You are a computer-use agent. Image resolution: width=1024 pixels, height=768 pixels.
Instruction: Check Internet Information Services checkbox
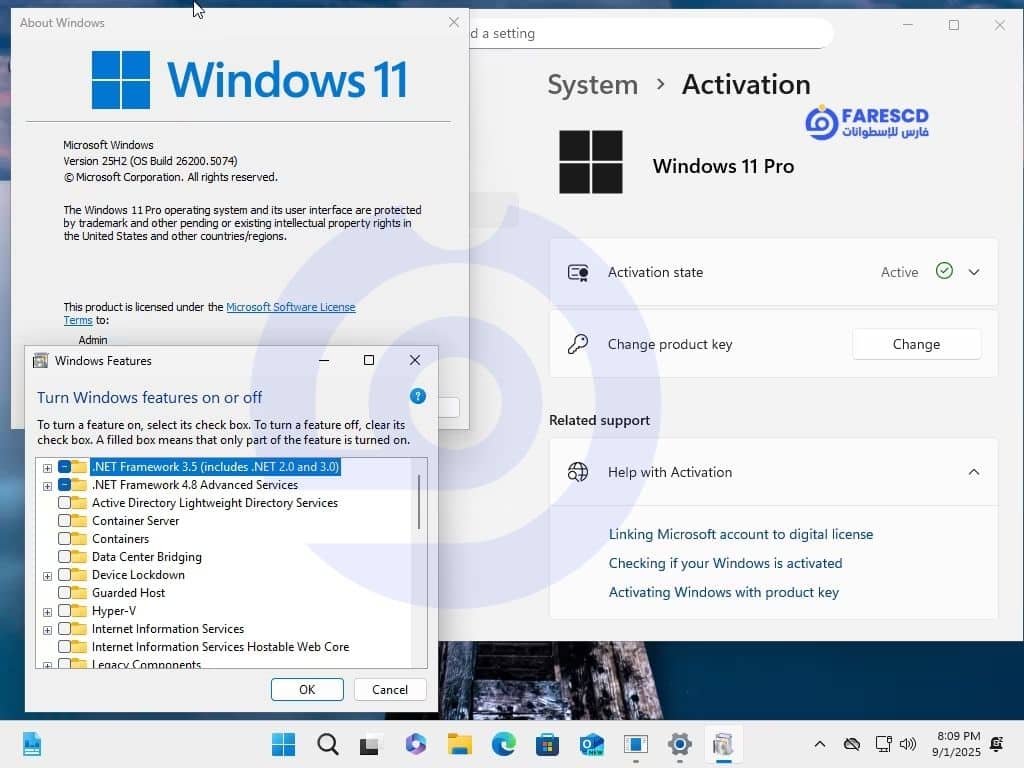coord(64,628)
